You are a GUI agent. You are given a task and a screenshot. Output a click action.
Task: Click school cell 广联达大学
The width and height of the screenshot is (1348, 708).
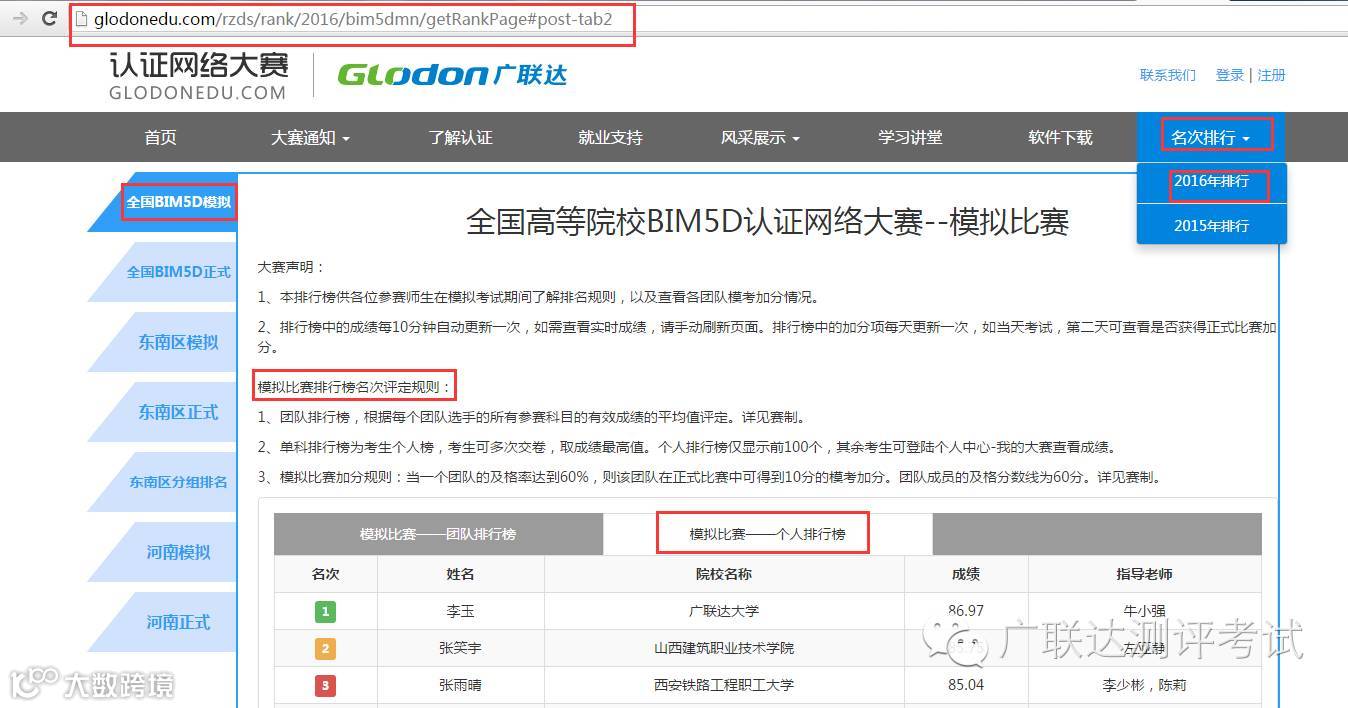click(x=724, y=611)
